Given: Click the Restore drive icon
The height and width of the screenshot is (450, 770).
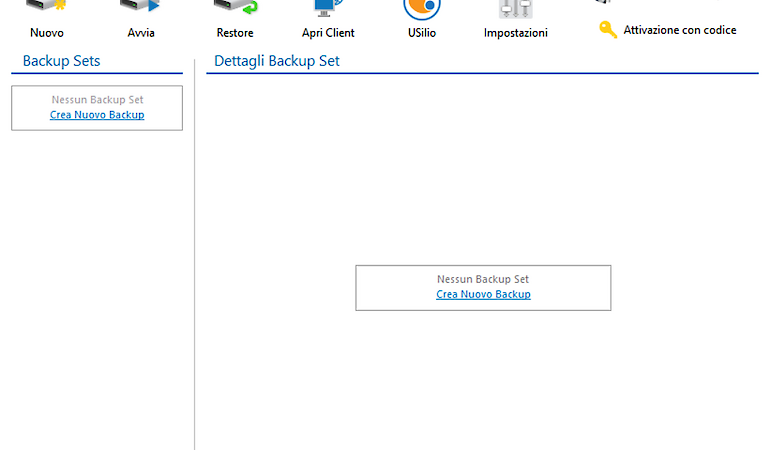Looking at the screenshot, I should click(235, 8).
